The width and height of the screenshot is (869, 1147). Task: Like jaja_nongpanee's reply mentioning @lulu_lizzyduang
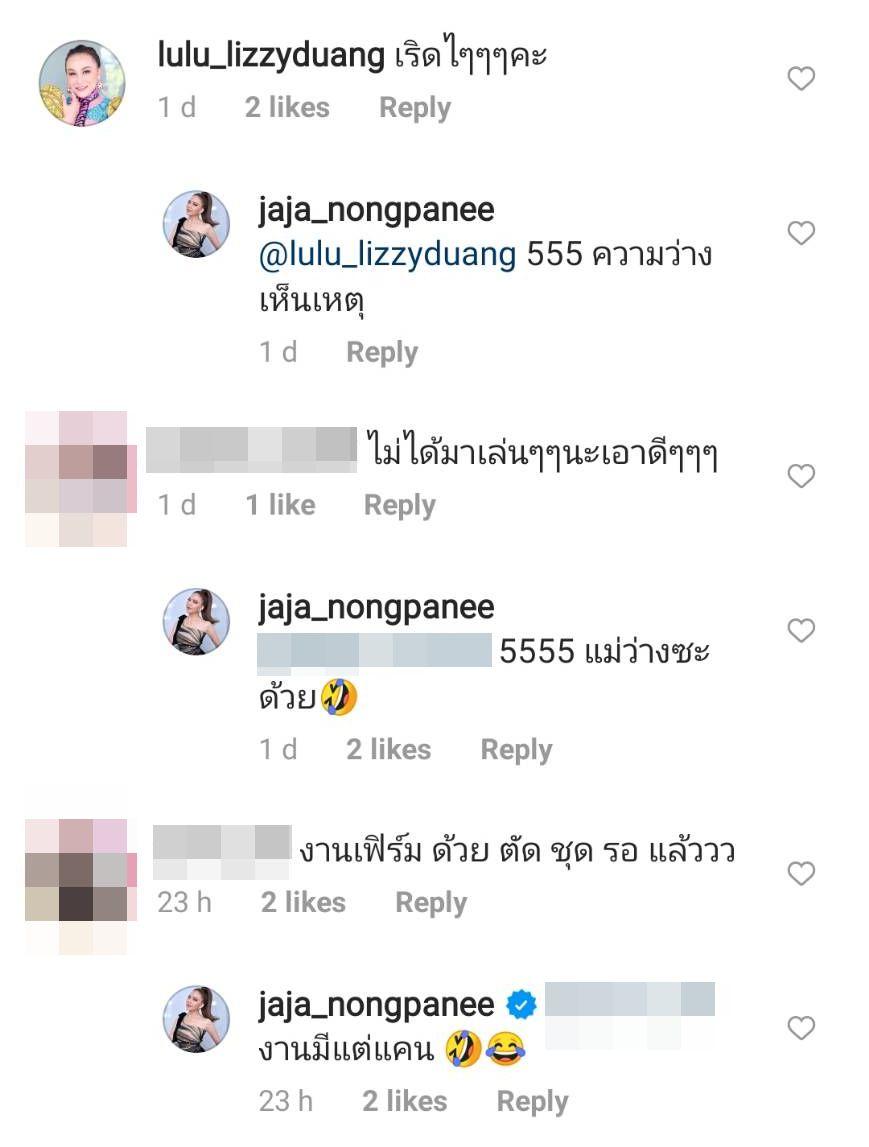(801, 233)
